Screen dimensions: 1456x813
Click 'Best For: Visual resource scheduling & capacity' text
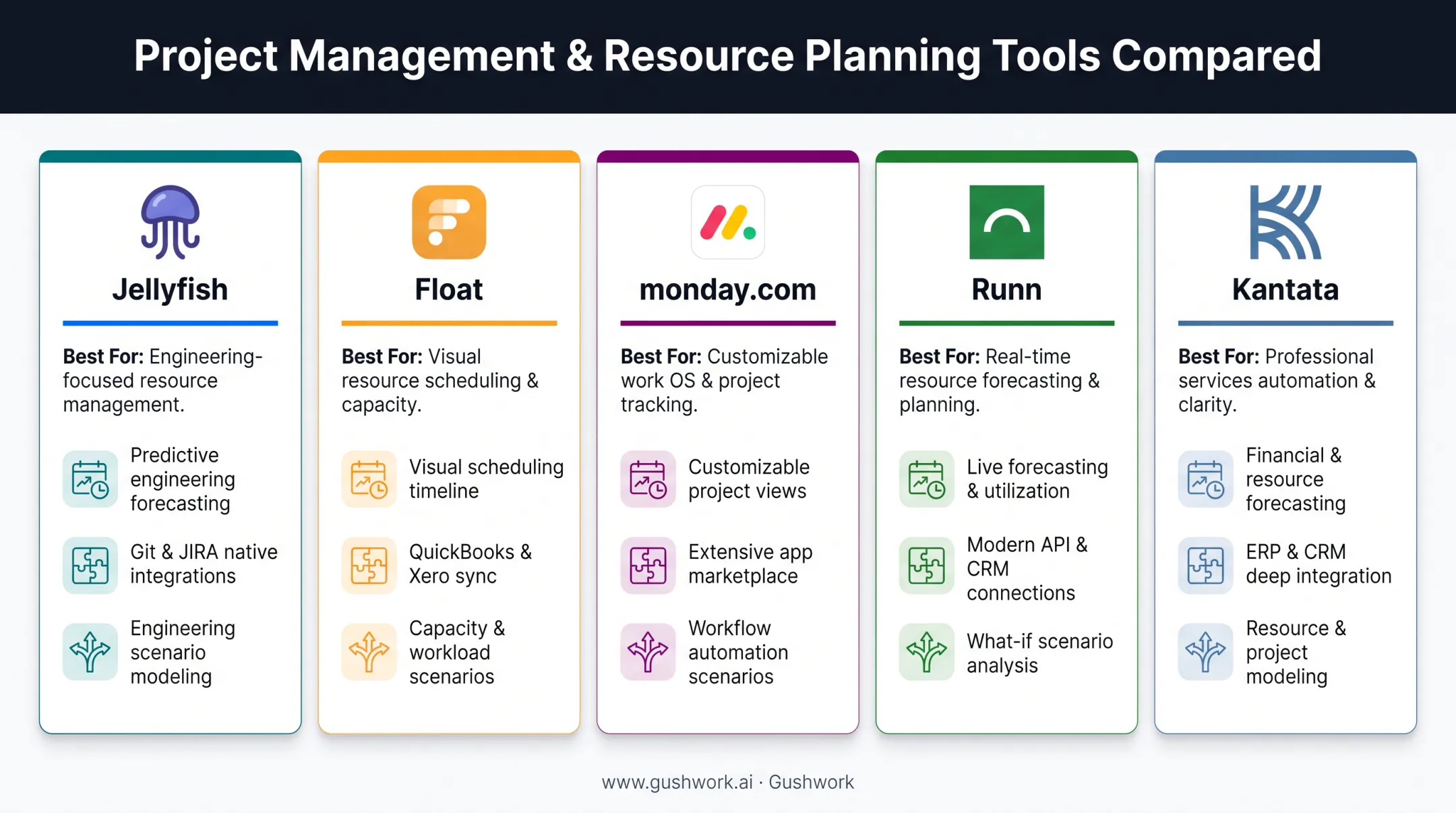click(x=440, y=380)
